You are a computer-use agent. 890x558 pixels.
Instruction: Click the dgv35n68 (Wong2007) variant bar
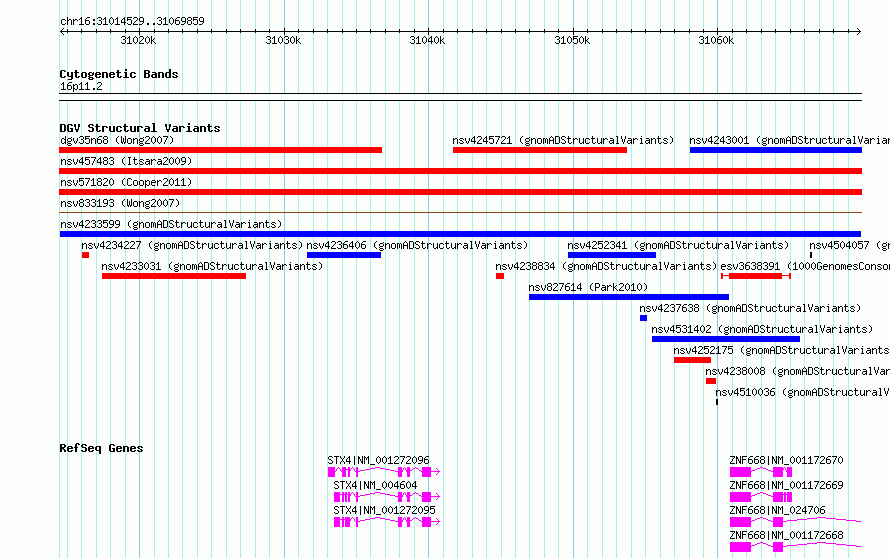pyautogui.click(x=220, y=150)
